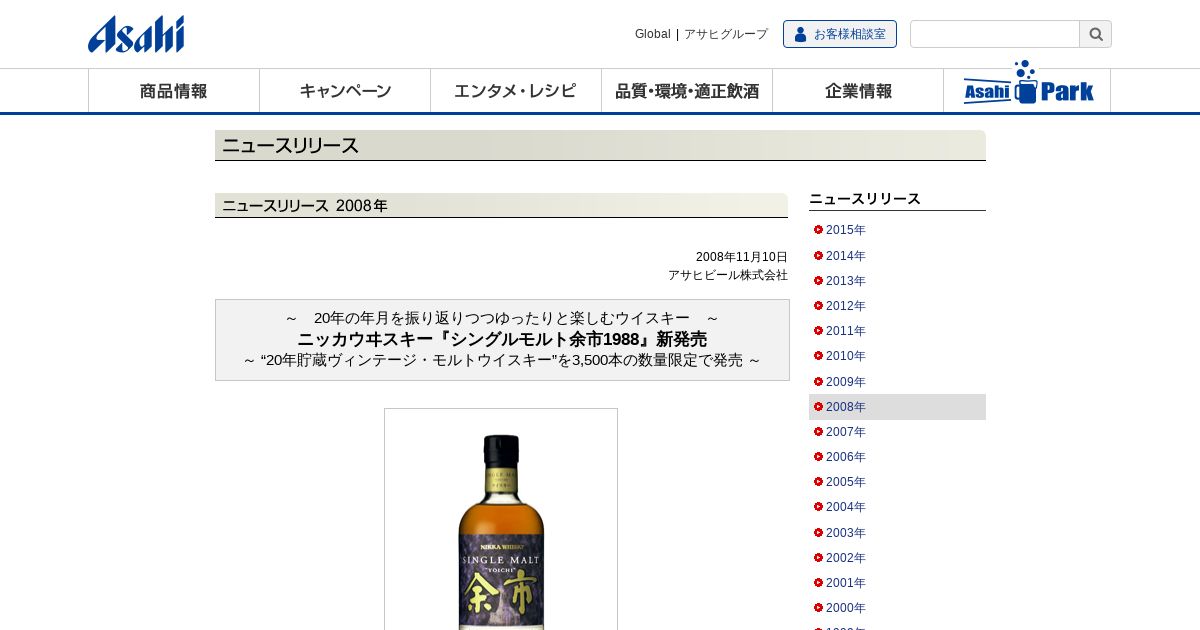Click the シングルモルト余市1988 headline
The width and height of the screenshot is (1200, 630).
[502, 339]
